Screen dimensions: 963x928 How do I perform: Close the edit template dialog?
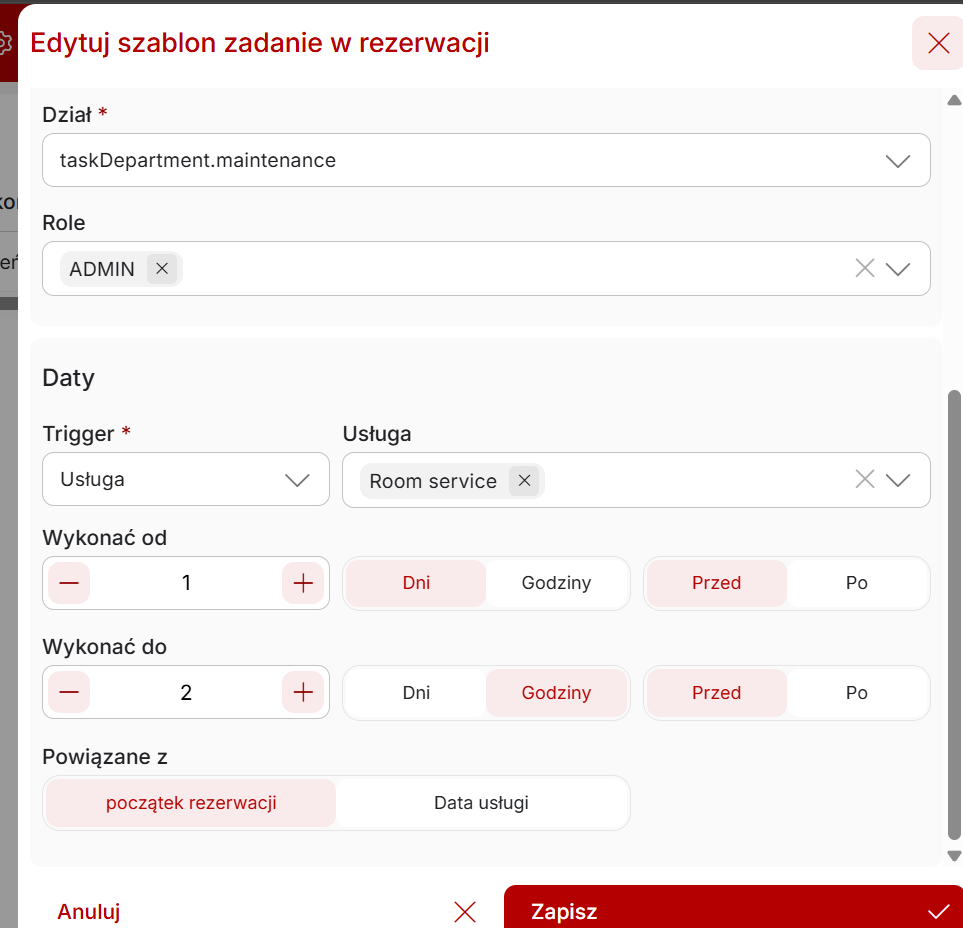(x=938, y=43)
